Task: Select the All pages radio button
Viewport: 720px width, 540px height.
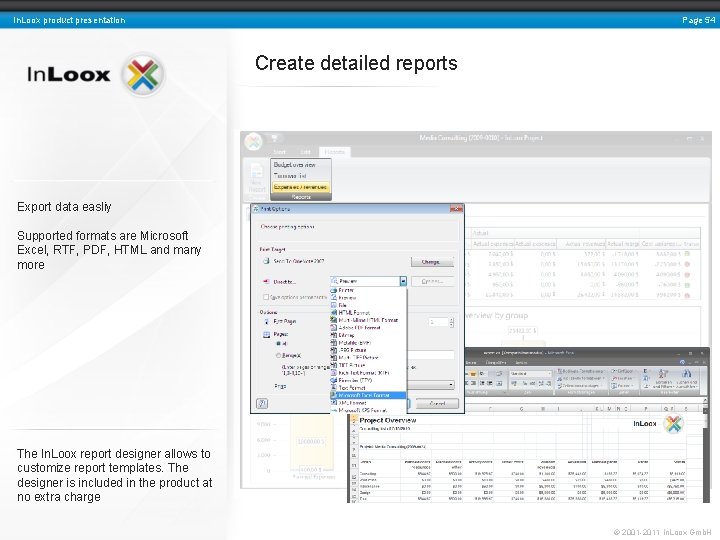Action: pos(278,343)
